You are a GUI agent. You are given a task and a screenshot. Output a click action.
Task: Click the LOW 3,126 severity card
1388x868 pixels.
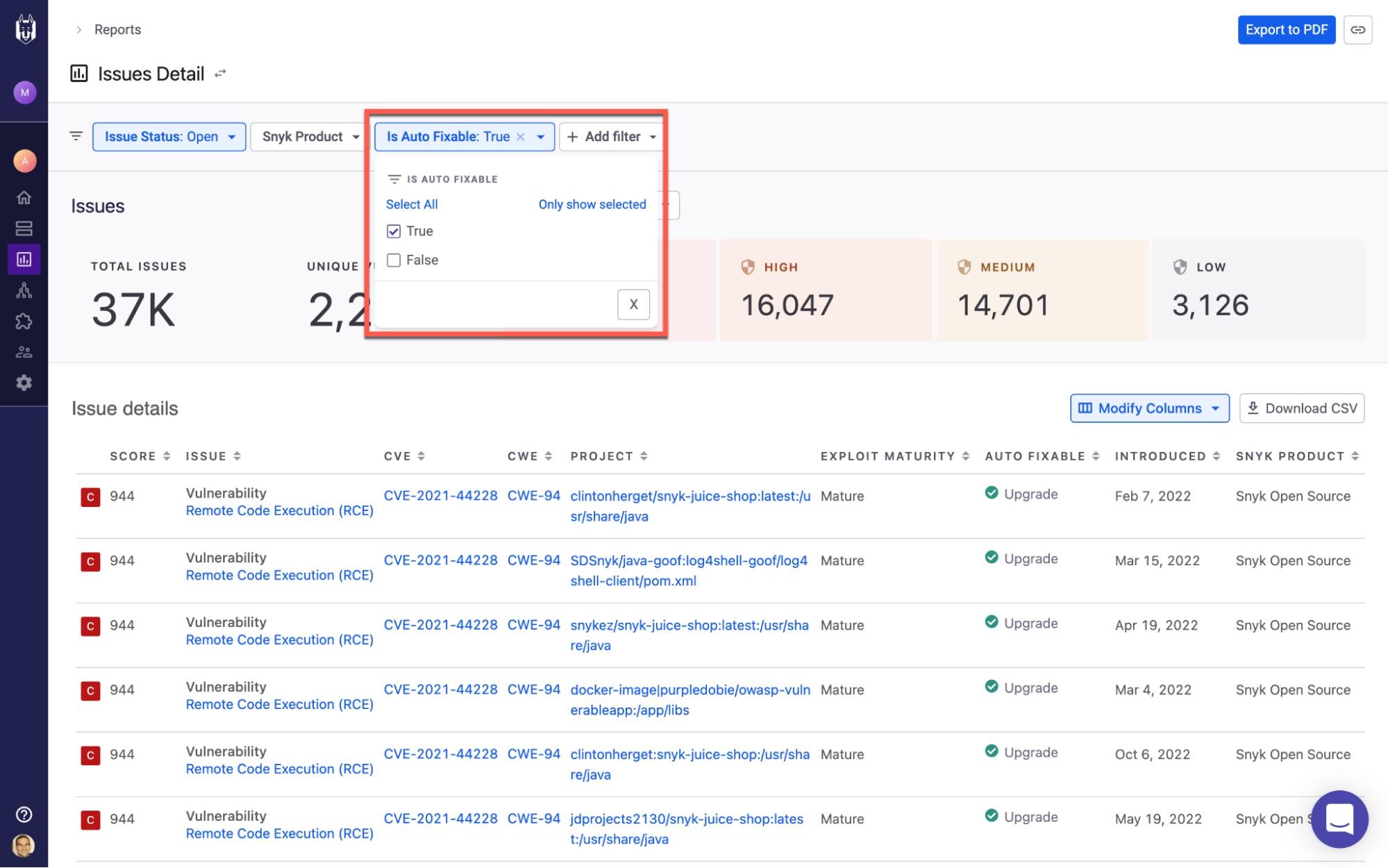1258,290
